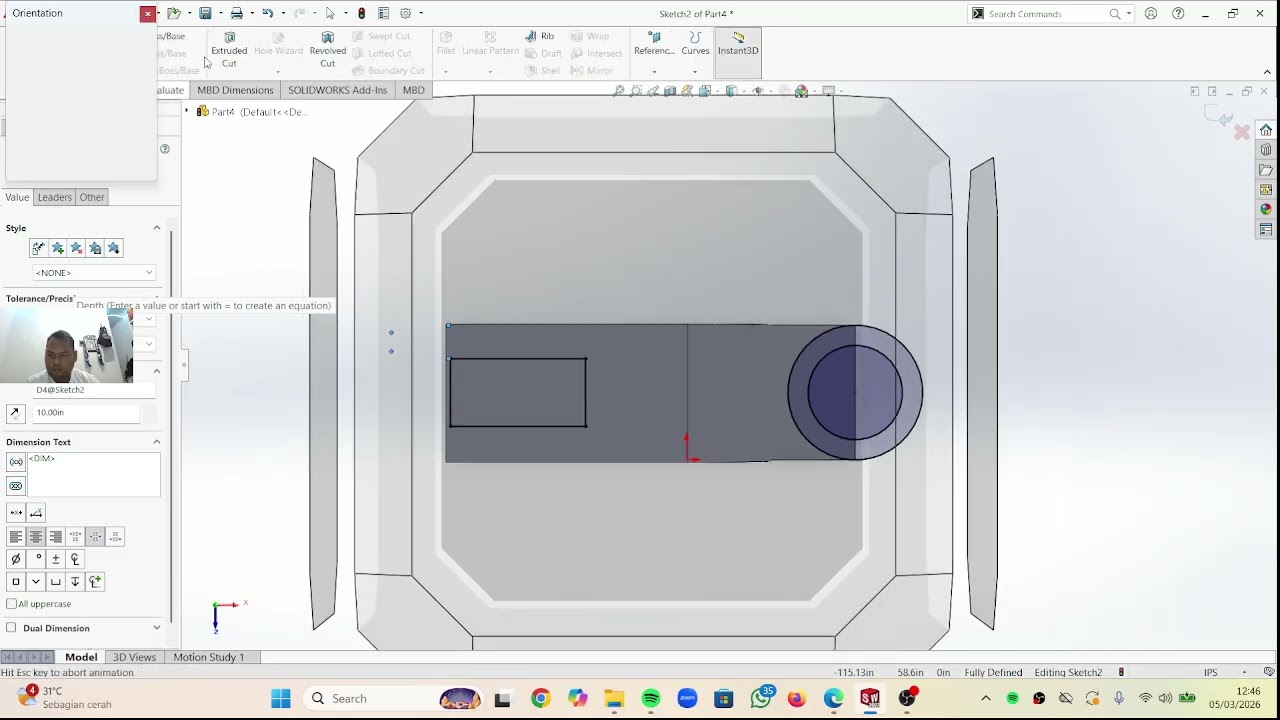Click the Print icon in quick toolbar
The height and width of the screenshot is (720, 1280).
[x=237, y=13]
